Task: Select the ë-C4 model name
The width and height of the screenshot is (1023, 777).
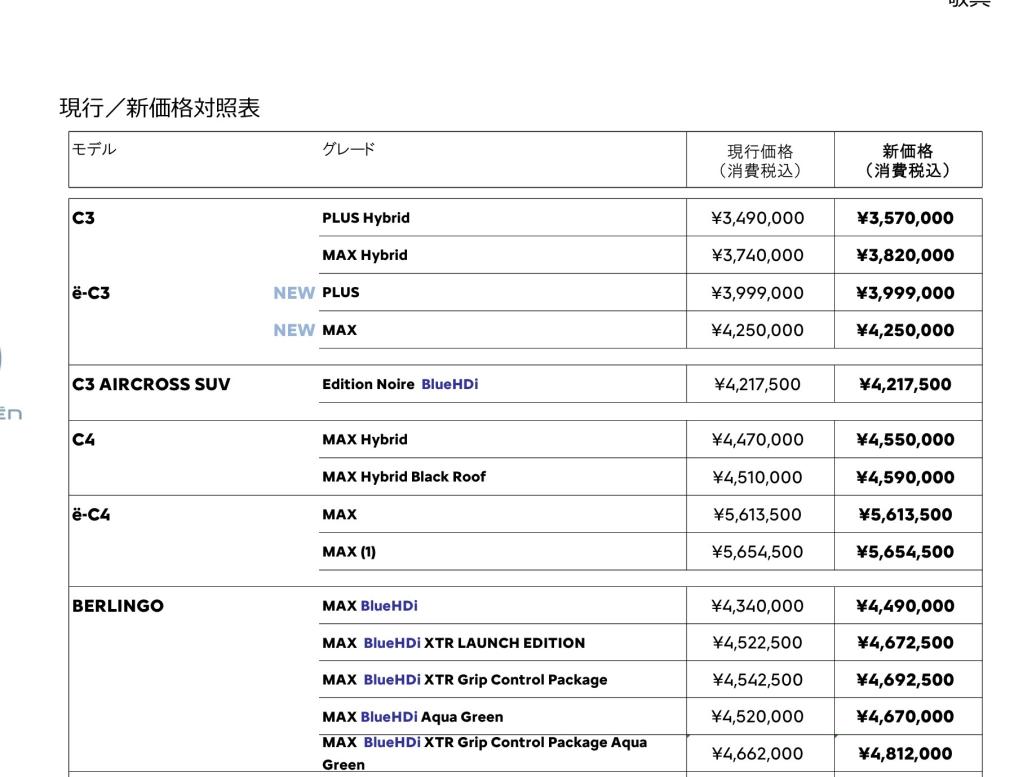Action: tap(91, 515)
